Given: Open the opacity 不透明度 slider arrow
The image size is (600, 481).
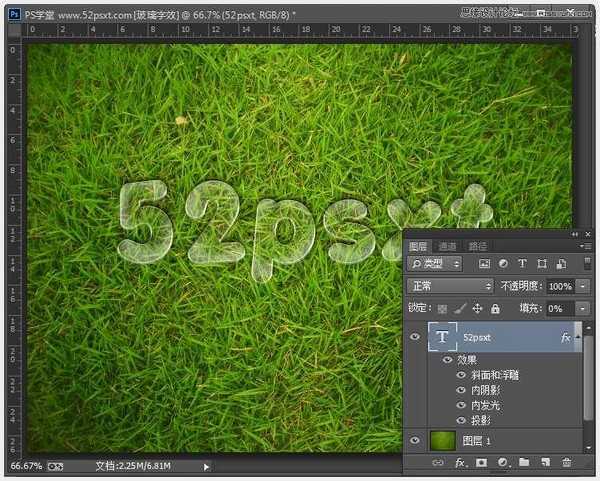Looking at the screenshot, I should (x=583, y=286).
